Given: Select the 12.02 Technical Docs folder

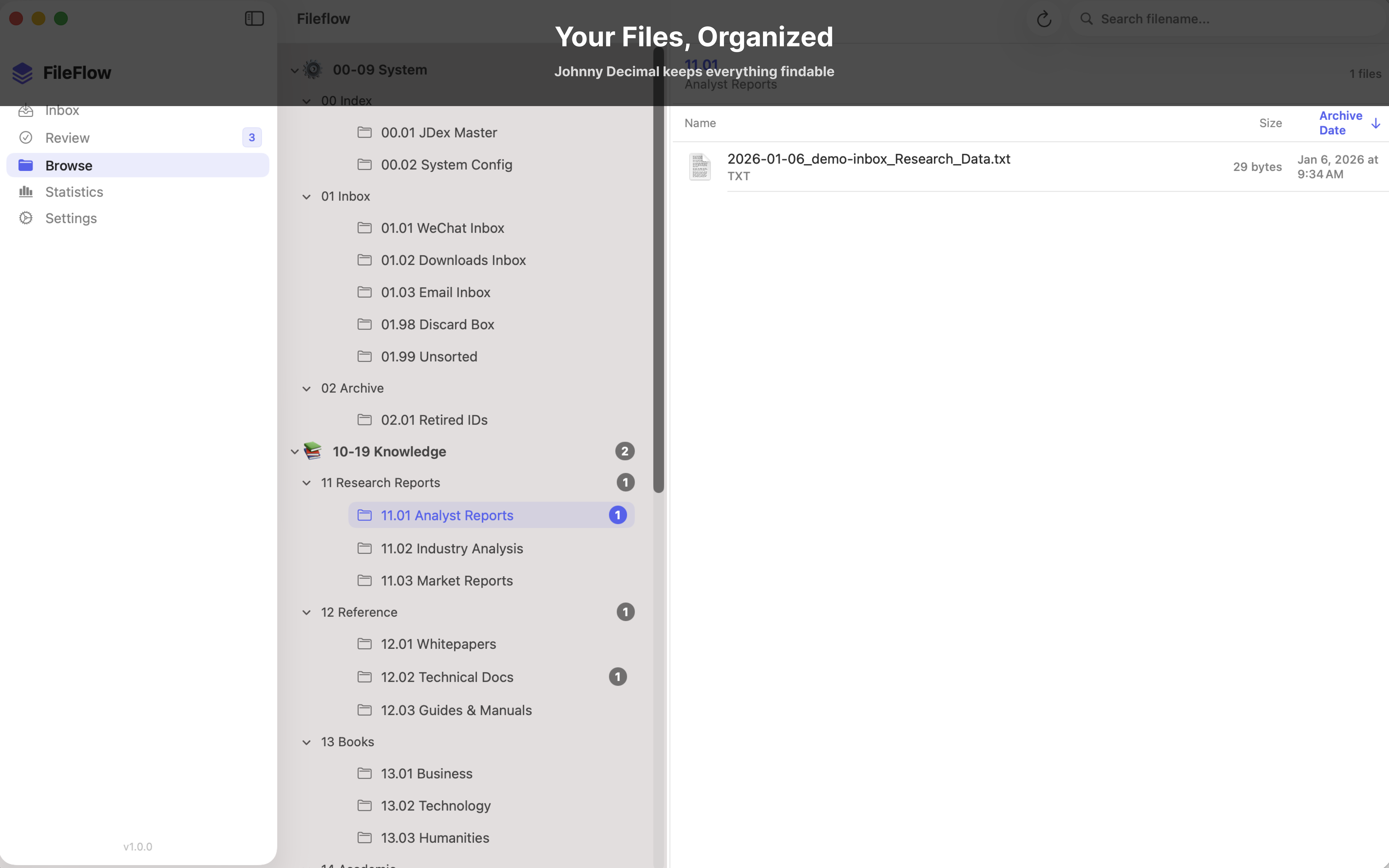Looking at the screenshot, I should 447,677.
